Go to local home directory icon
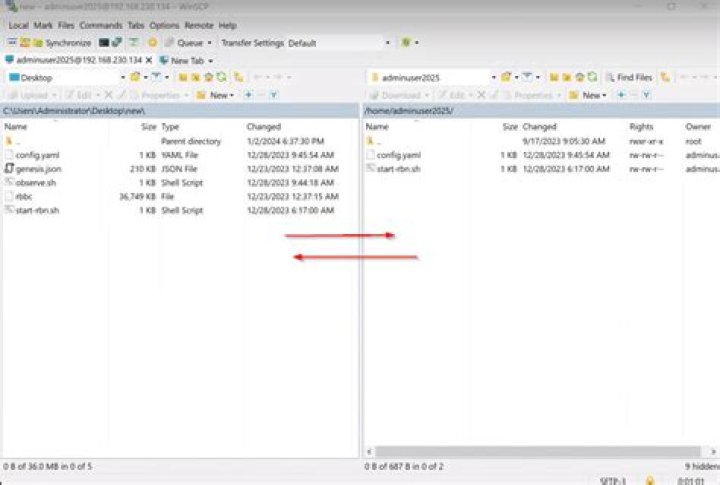720x485 pixels. point(207,77)
